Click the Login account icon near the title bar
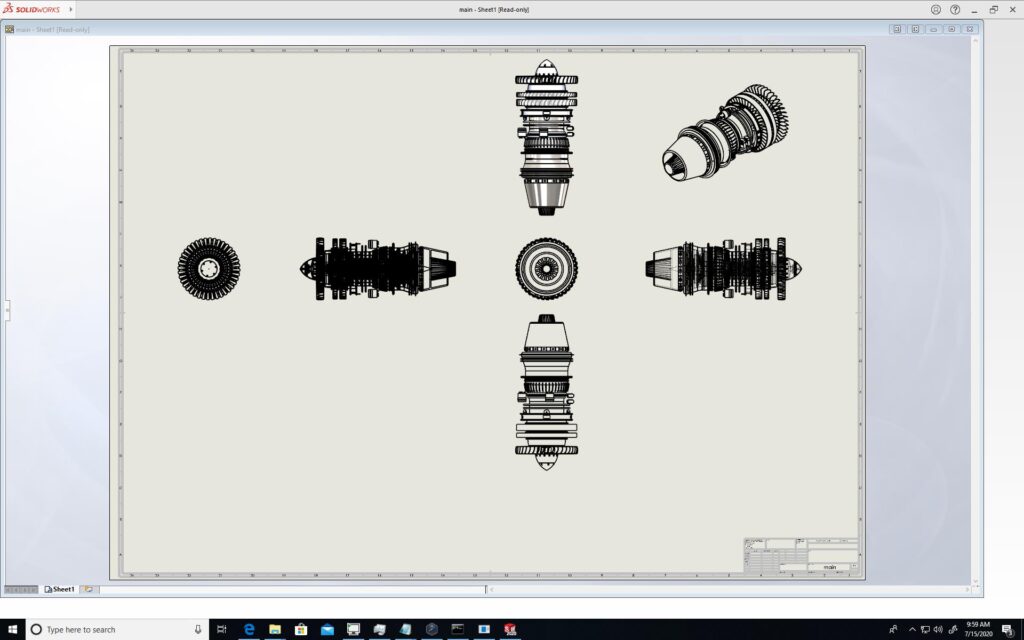Image resolution: width=1024 pixels, height=640 pixels. pyautogui.click(x=936, y=10)
